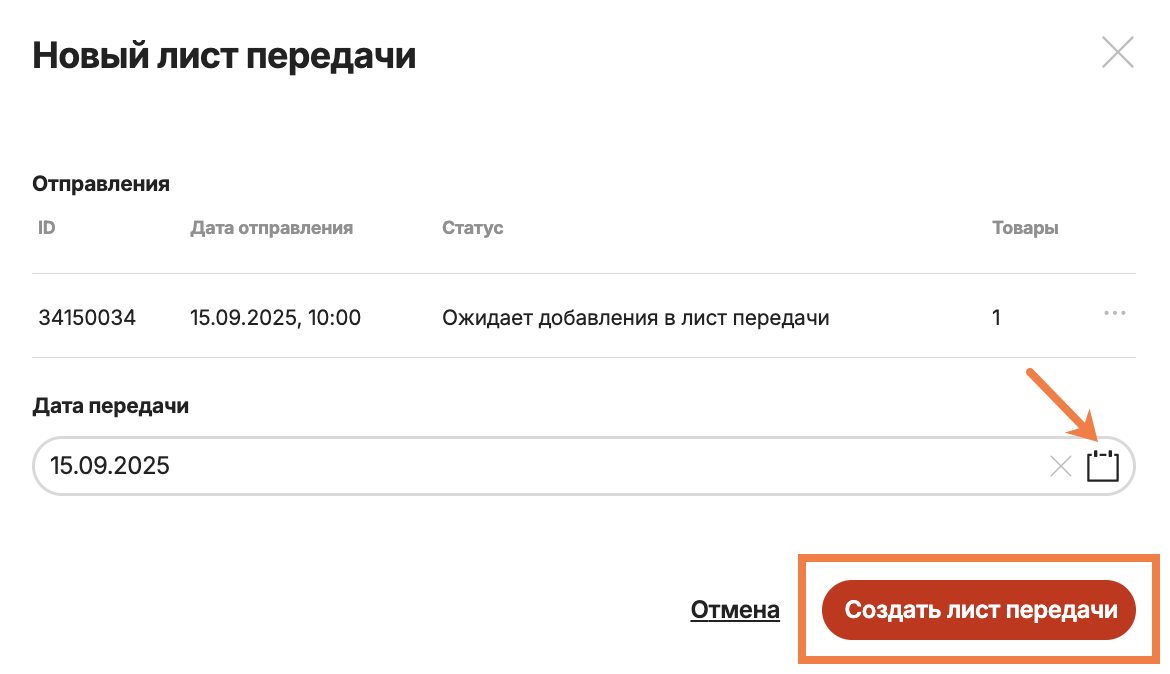The width and height of the screenshot is (1170, 674).
Task: Place cursor on the 15.09.2025 date text
Action: tap(110, 465)
